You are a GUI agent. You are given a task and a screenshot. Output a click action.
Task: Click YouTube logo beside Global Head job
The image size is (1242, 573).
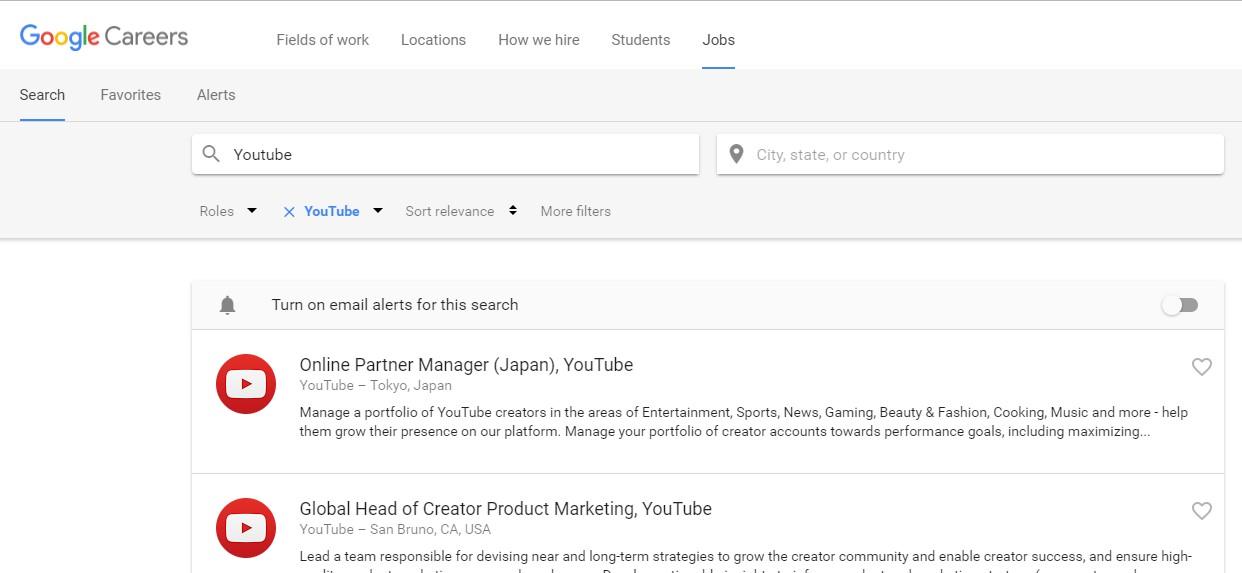point(246,528)
